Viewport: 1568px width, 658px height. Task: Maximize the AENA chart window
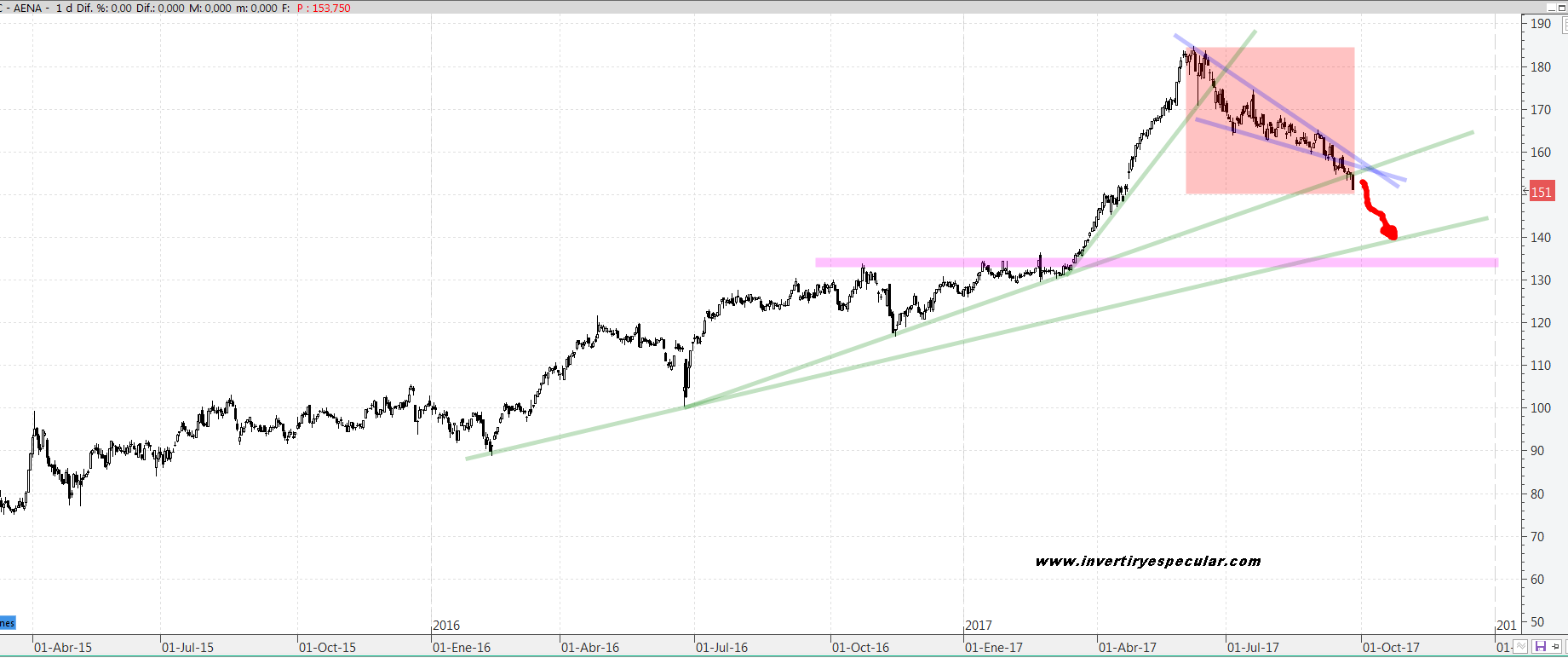[x=1562, y=8]
